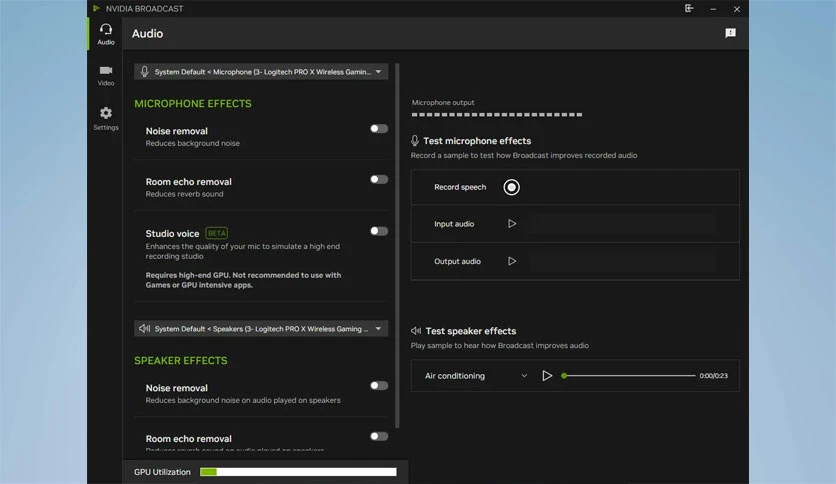The image size is (836, 484).
Task: Click the speaker sample playback slider
Action: click(x=629, y=376)
